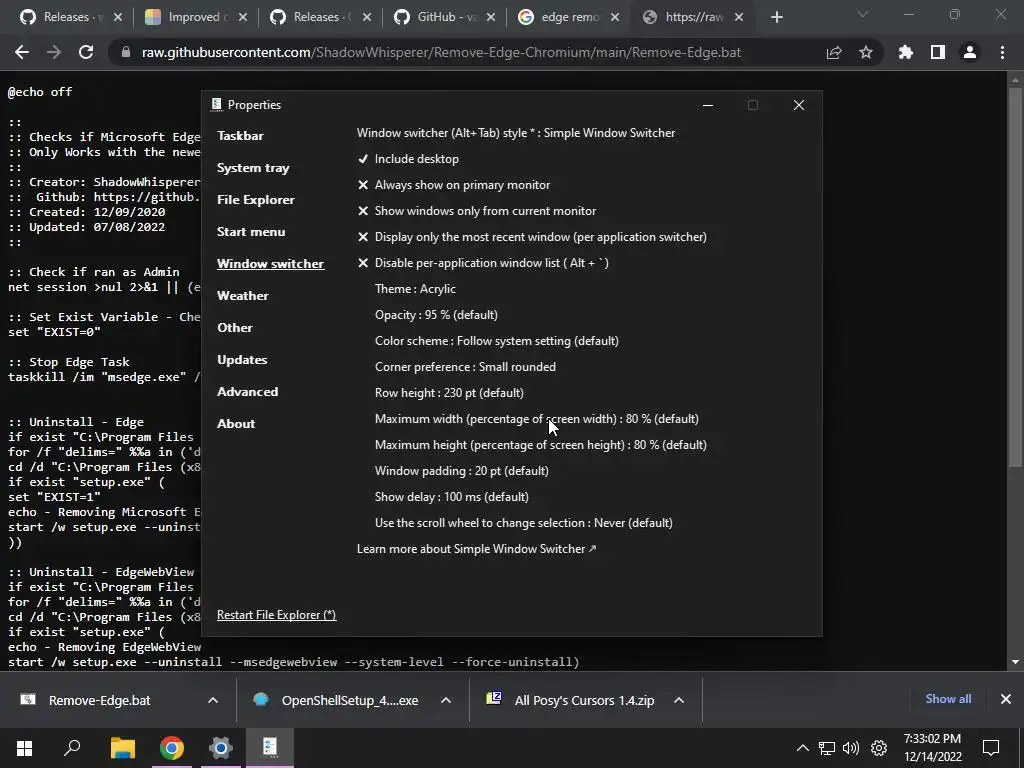The height and width of the screenshot is (768, 1024).
Task: Show hidden system tray icons
Action: click(803, 748)
